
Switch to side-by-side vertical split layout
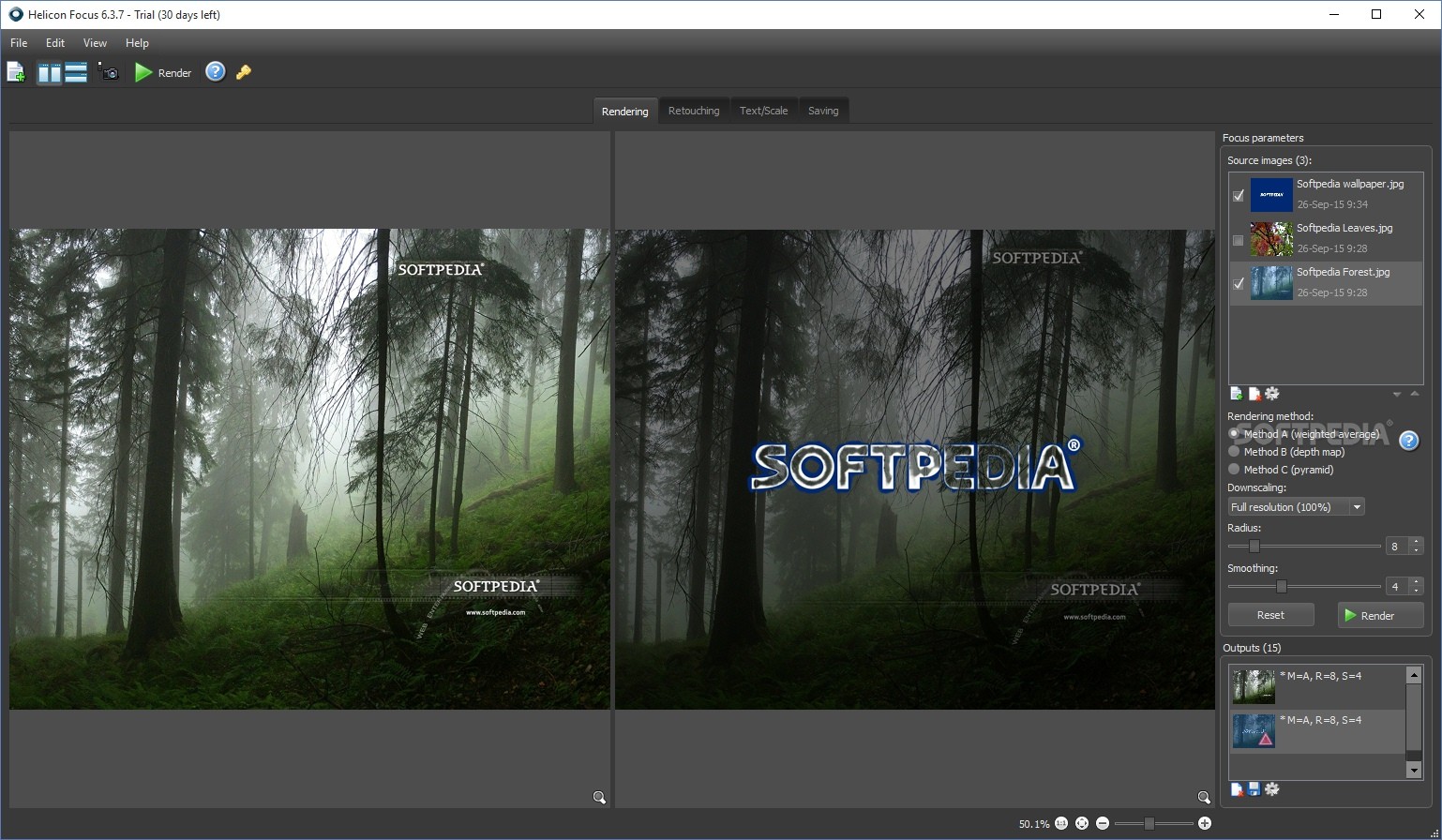pyautogui.click(x=50, y=72)
